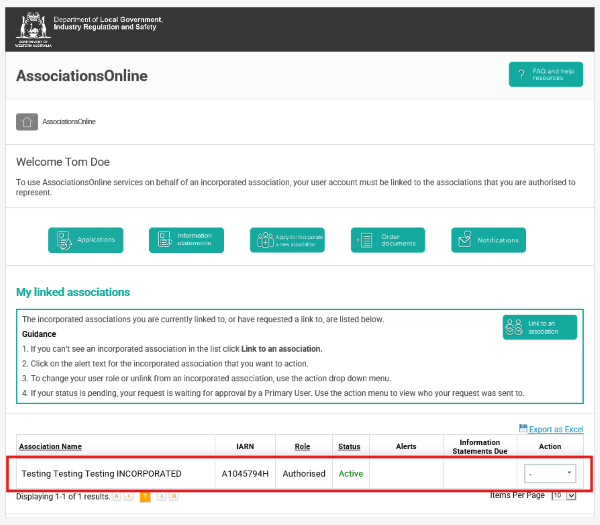Open Information statements

tap(186, 240)
